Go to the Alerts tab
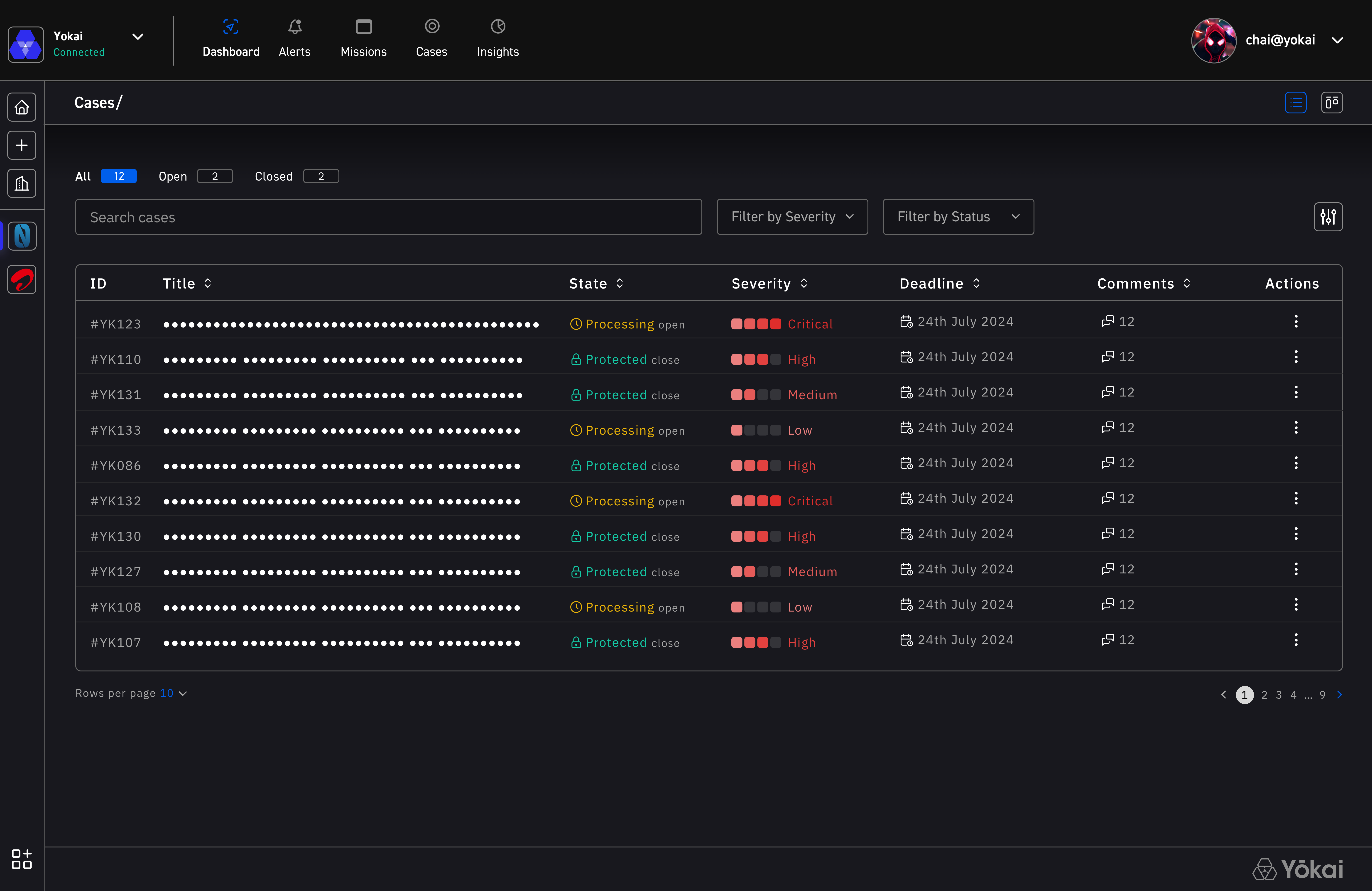Image resolution: width=1372 pixels, height=891 pixels. click(295, 38)
